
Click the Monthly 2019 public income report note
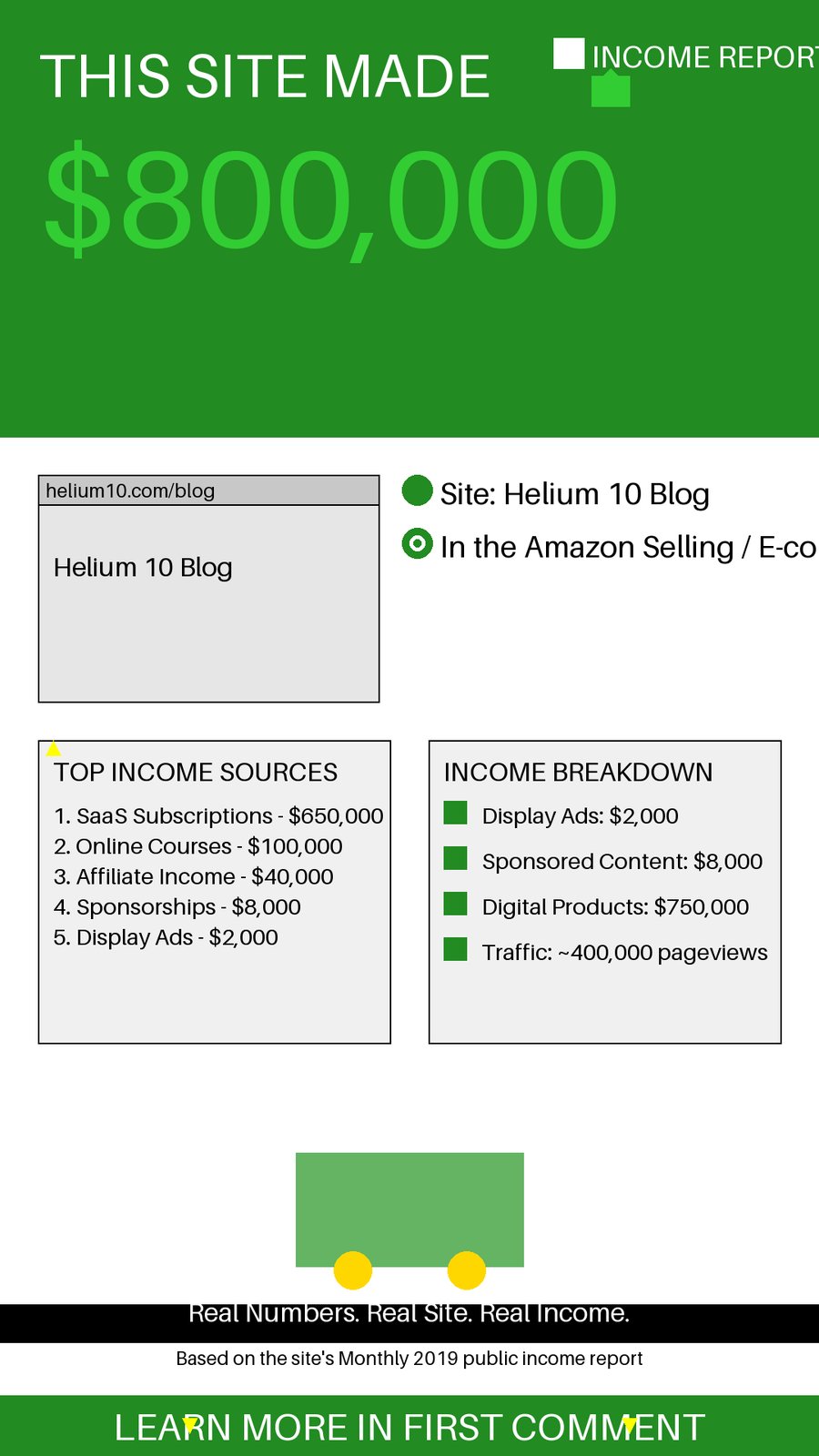pos(409,1359)
